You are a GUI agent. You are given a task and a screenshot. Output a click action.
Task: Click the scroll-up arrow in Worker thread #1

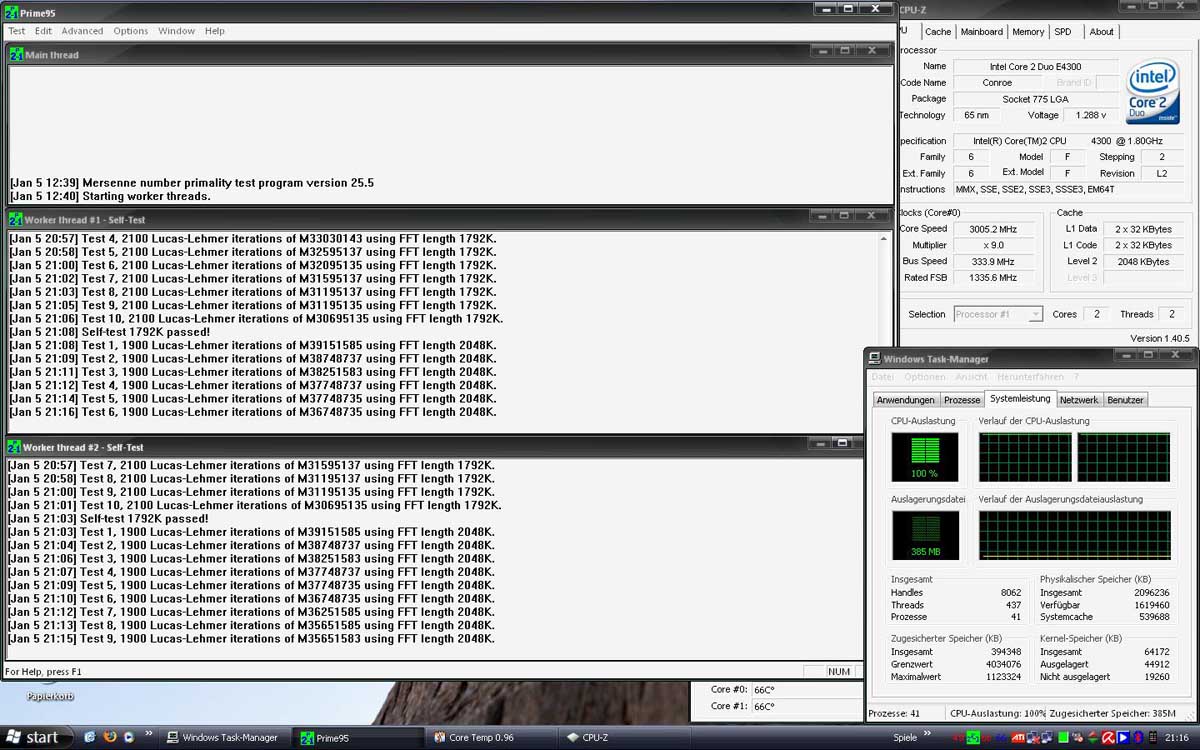click(884, 238)
